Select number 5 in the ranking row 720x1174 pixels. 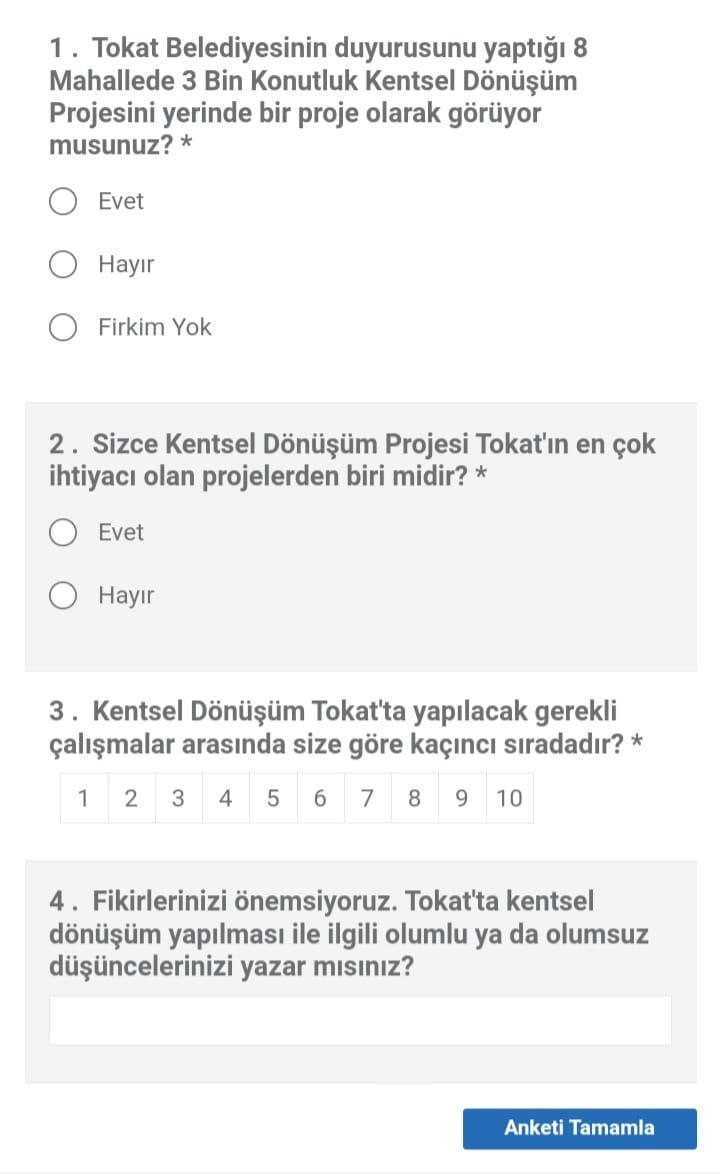tap(273, 798)
